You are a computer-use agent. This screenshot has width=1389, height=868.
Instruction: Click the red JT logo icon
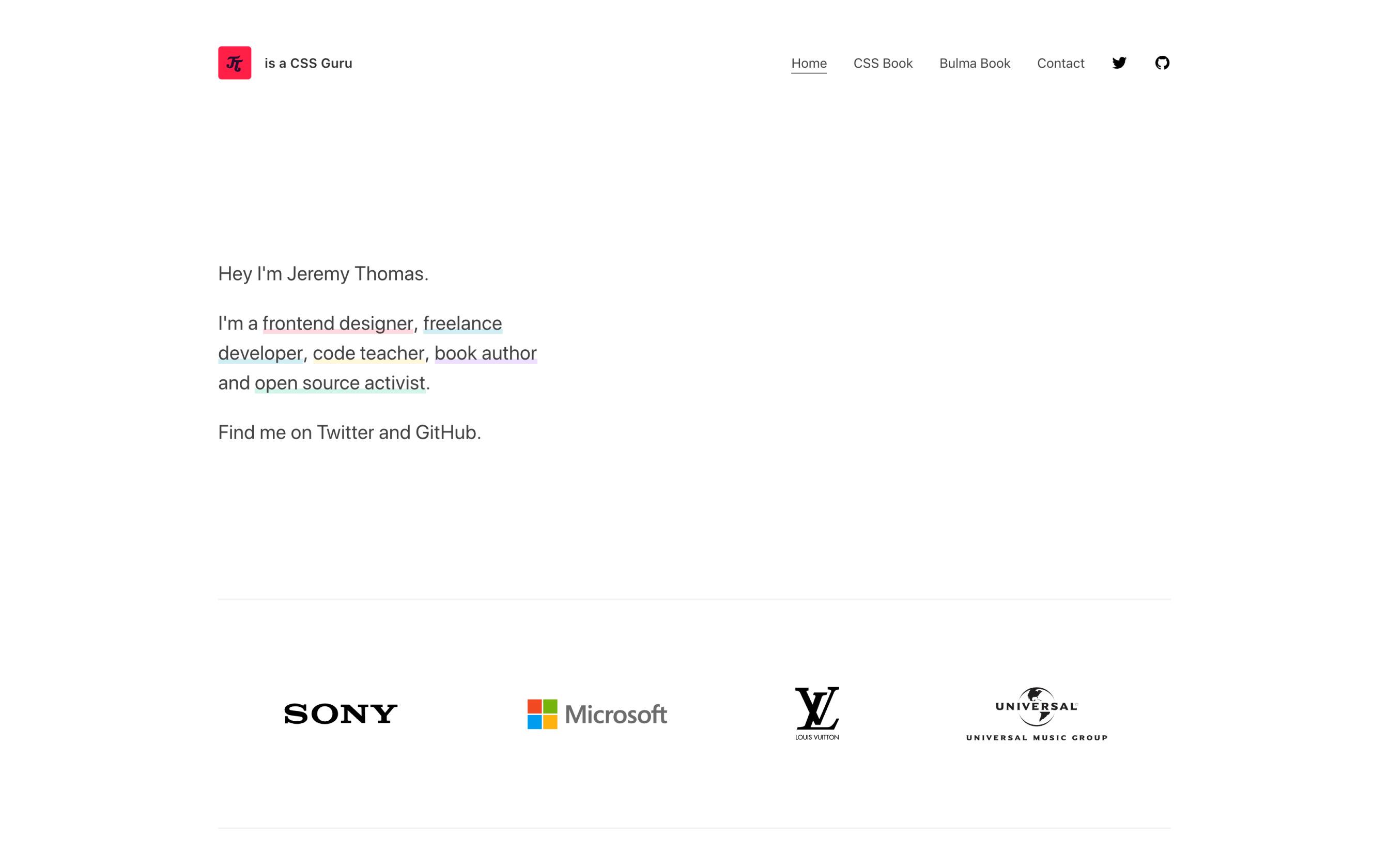click(x=234, y=63)
